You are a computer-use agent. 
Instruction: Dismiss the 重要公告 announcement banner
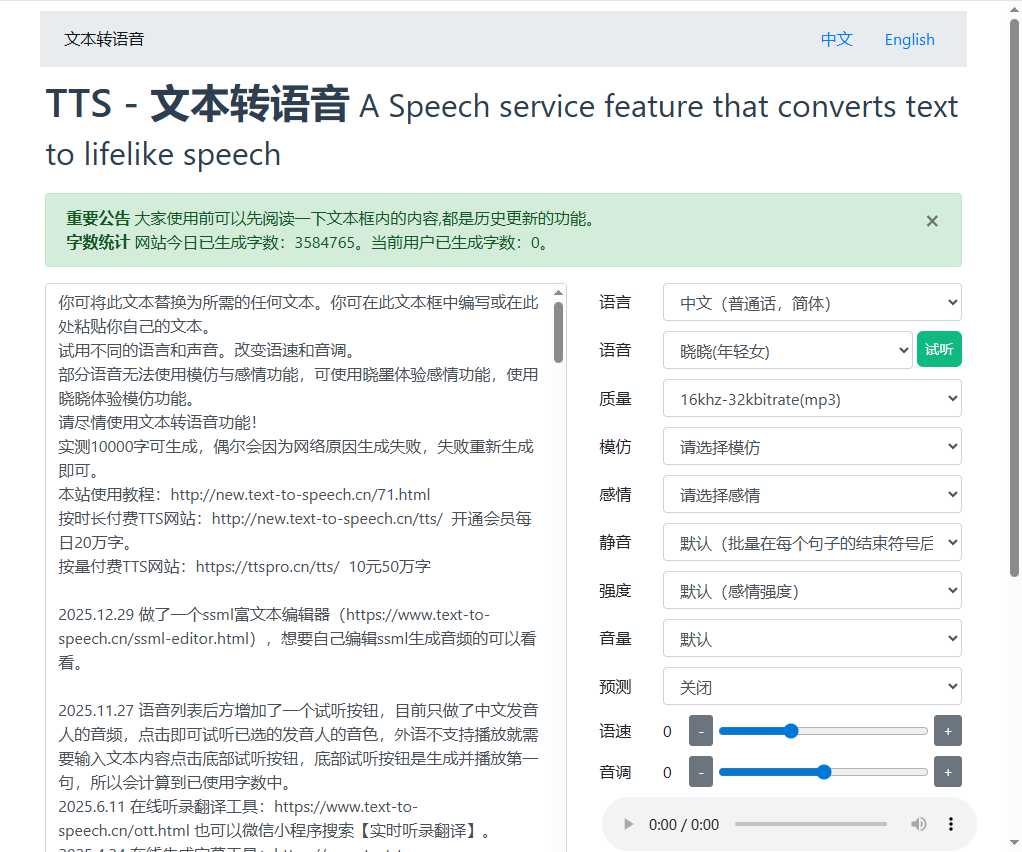point(931,221)
